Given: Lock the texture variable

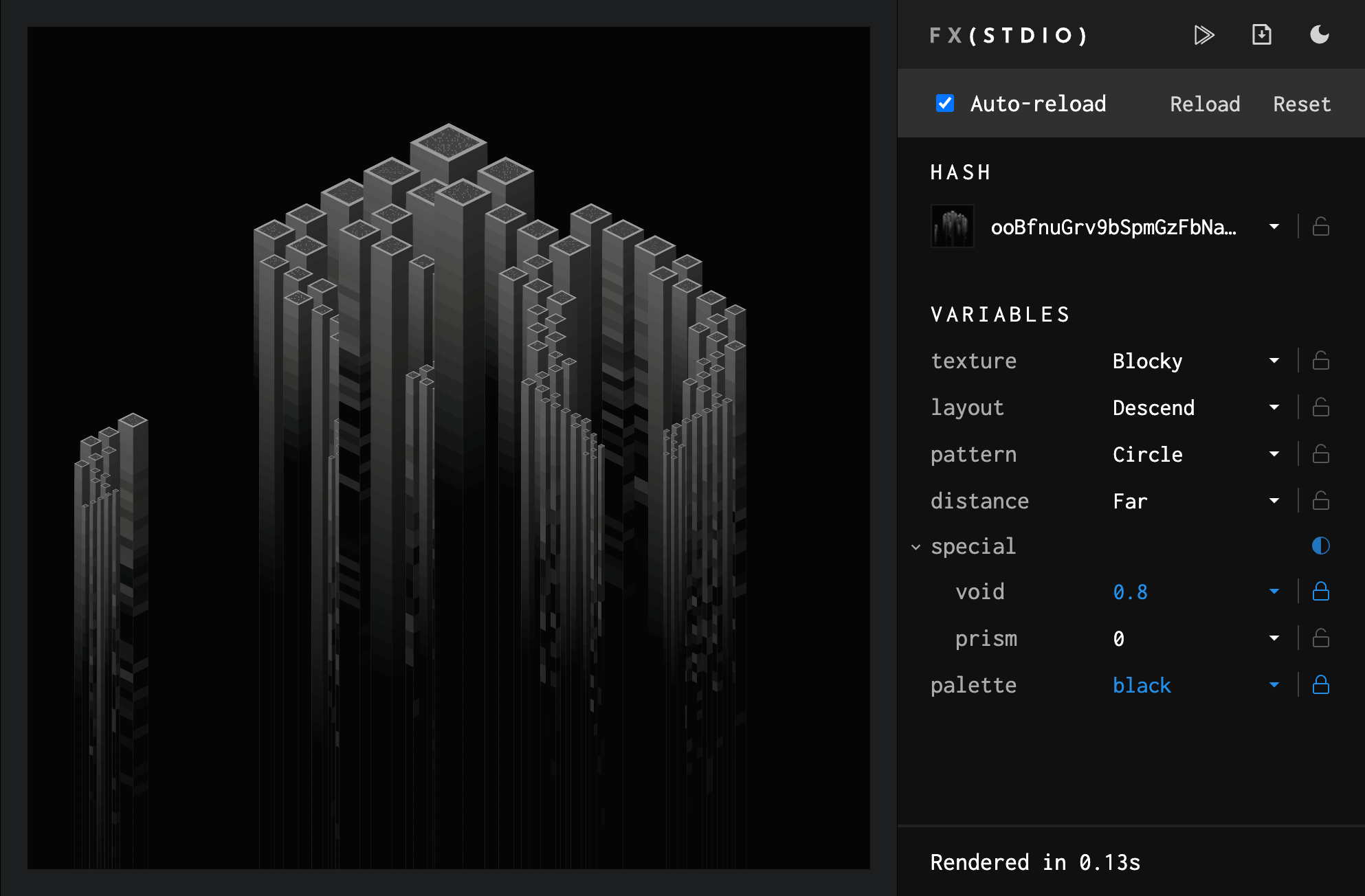Looking at the screenshot, I should [x=1320, y=360].
